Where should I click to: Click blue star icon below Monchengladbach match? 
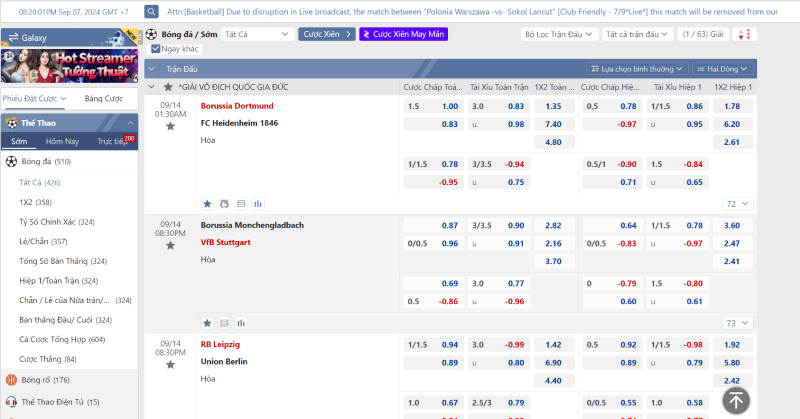[x=207, y=323]
